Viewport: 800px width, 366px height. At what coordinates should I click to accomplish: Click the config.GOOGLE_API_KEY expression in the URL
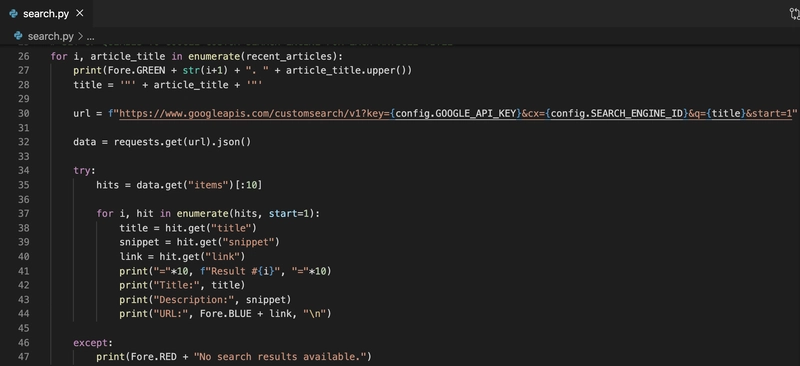point(457,113)
